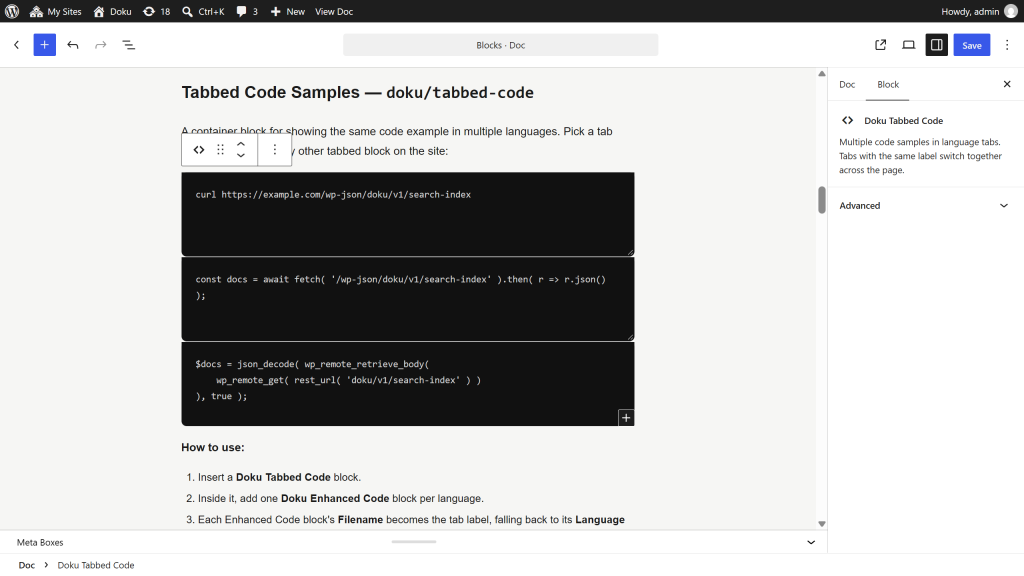Image resolution: width=1024 pixels, height=576 pixels.
Task: Click the View Doc link
Action: (334, 11)
